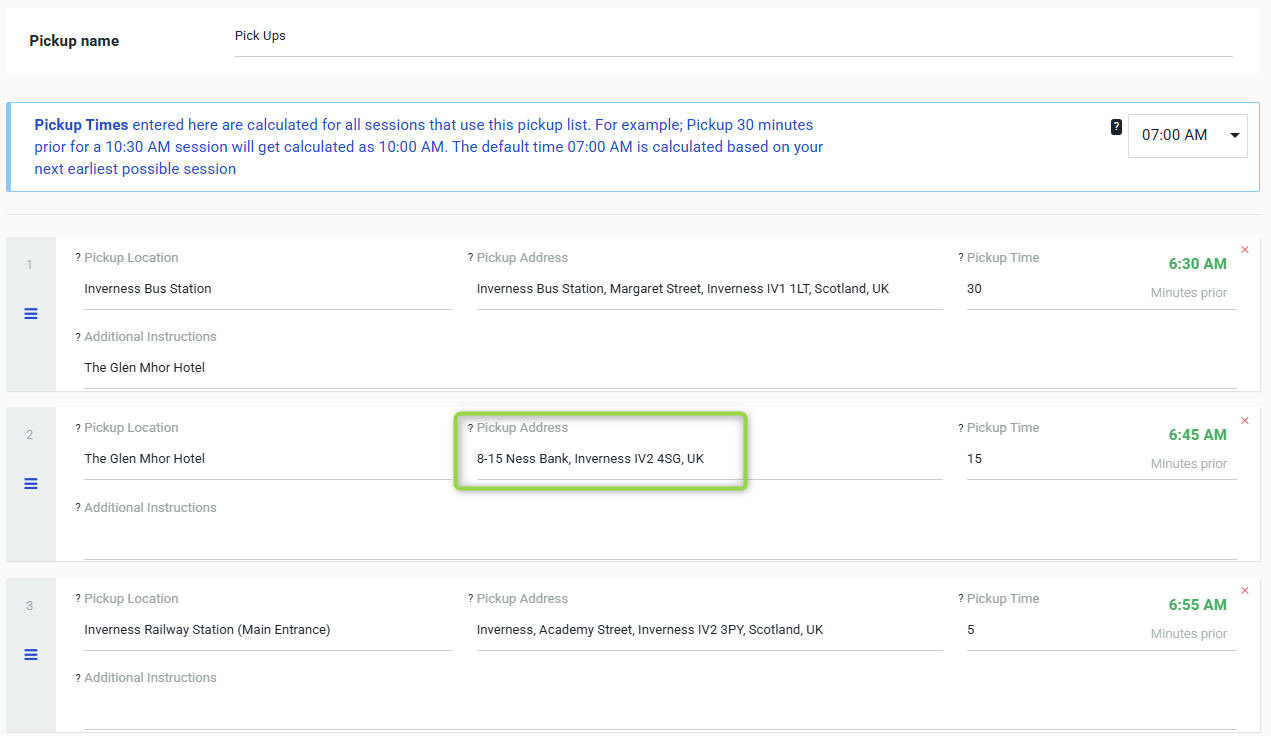The image size is (1271, 736).
Task: Click help mark beside third row Pickup Time label
Action: (x=961, y=599)
